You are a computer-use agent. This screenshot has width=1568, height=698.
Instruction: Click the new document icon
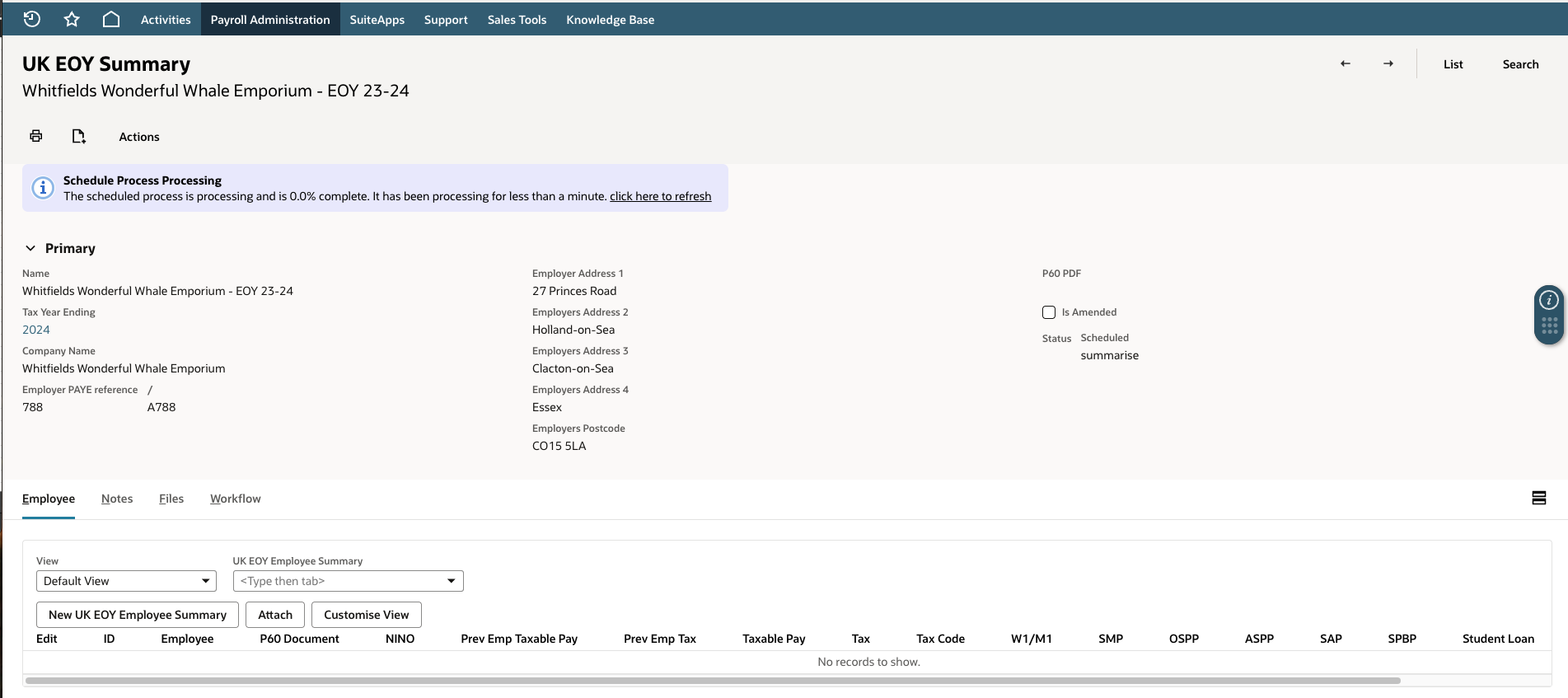coord(79,136)
